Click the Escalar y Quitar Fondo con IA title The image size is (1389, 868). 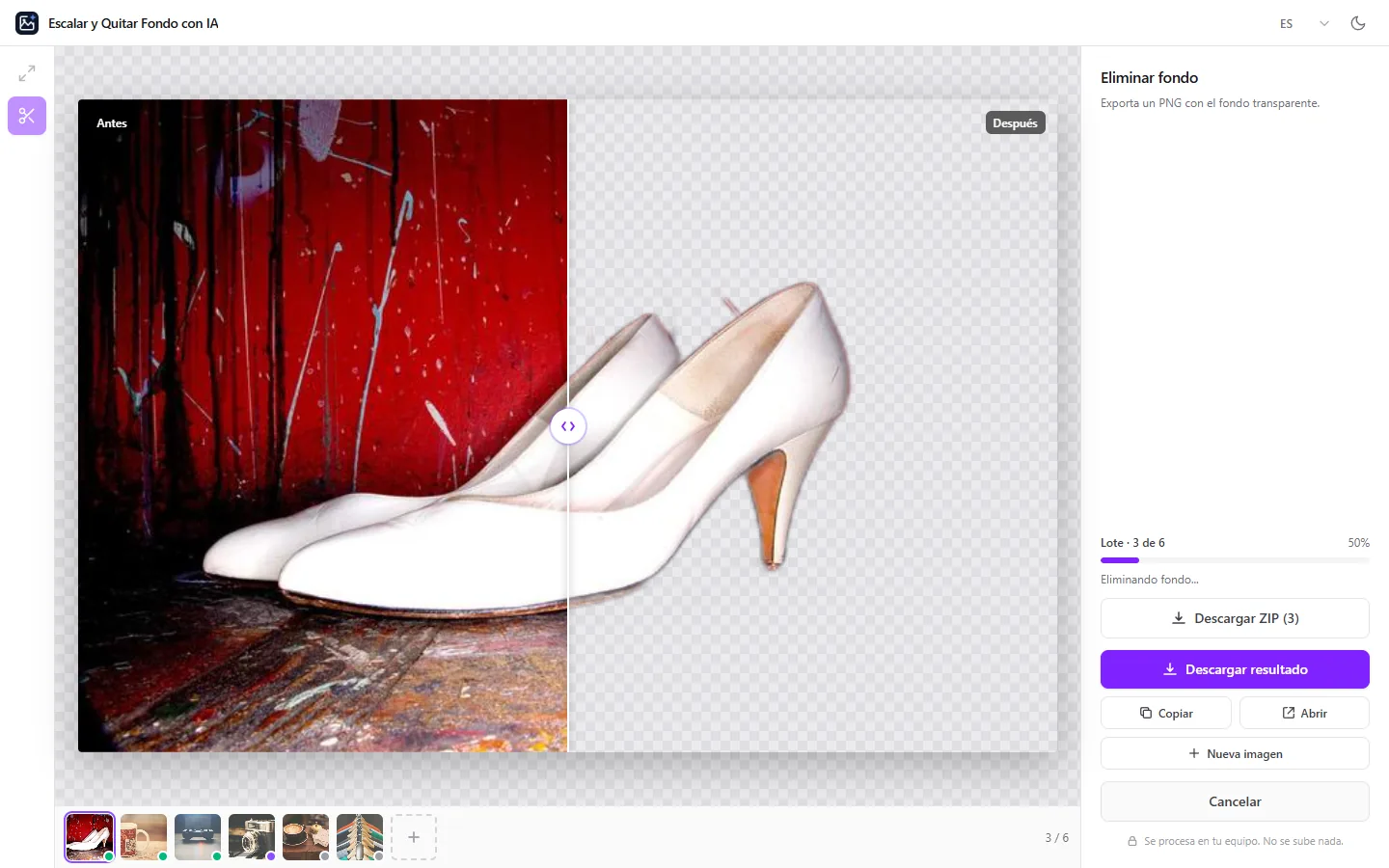[x=133, y=23]
